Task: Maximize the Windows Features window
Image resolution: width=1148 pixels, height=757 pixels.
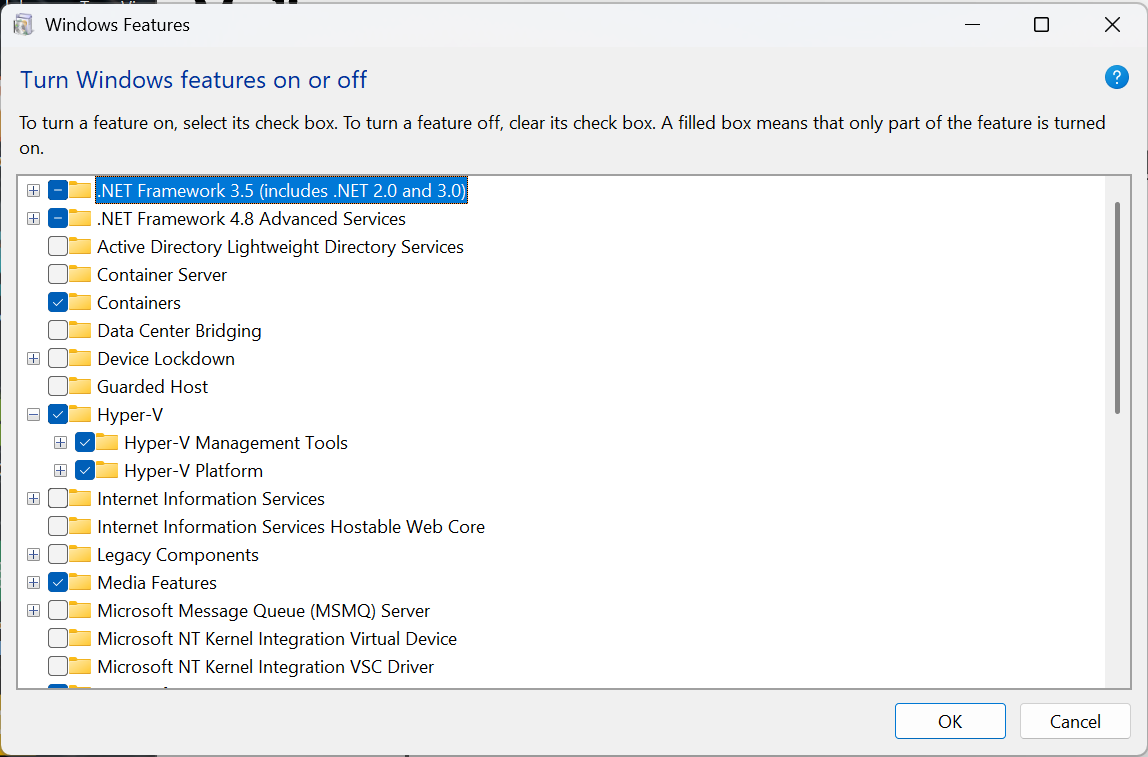Action: coord(1041,24)
